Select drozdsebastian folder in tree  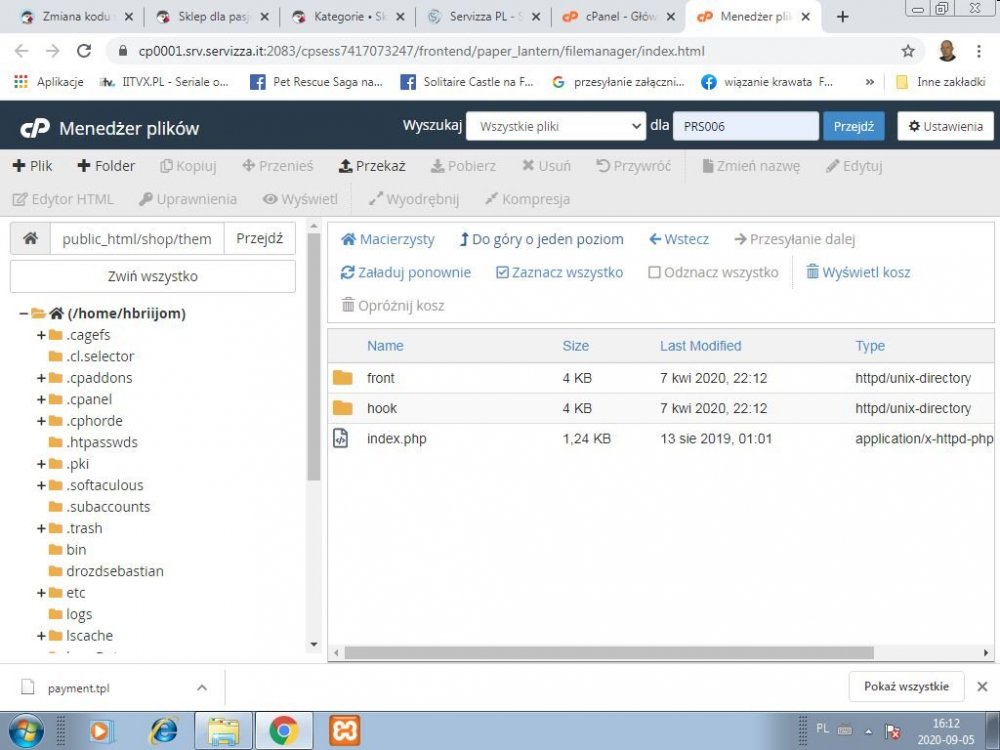[x=115, y=571]
